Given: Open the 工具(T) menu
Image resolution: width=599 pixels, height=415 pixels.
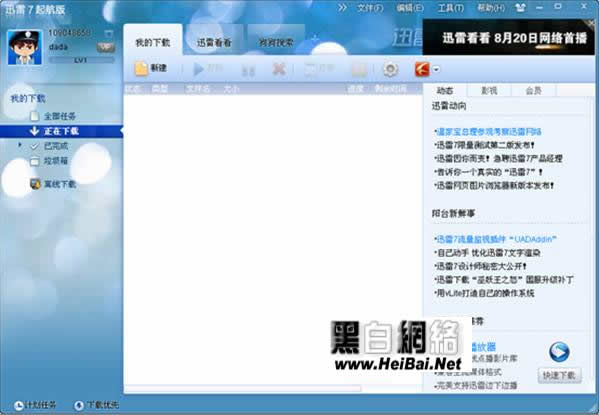Looking at the screenshot, I should coord(451,8).
